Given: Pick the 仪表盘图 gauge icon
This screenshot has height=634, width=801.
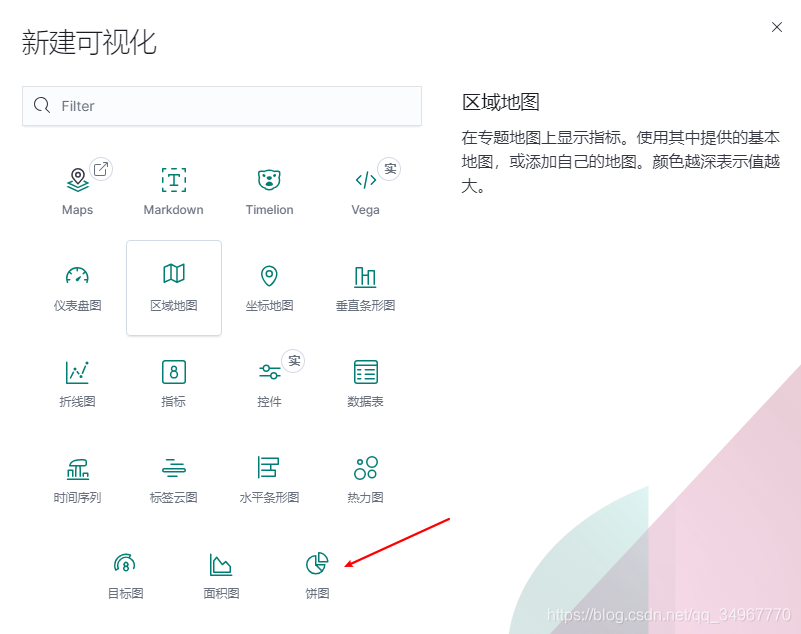Looking at the screenshot, I should pyautogui.click(x=77, y=275).
